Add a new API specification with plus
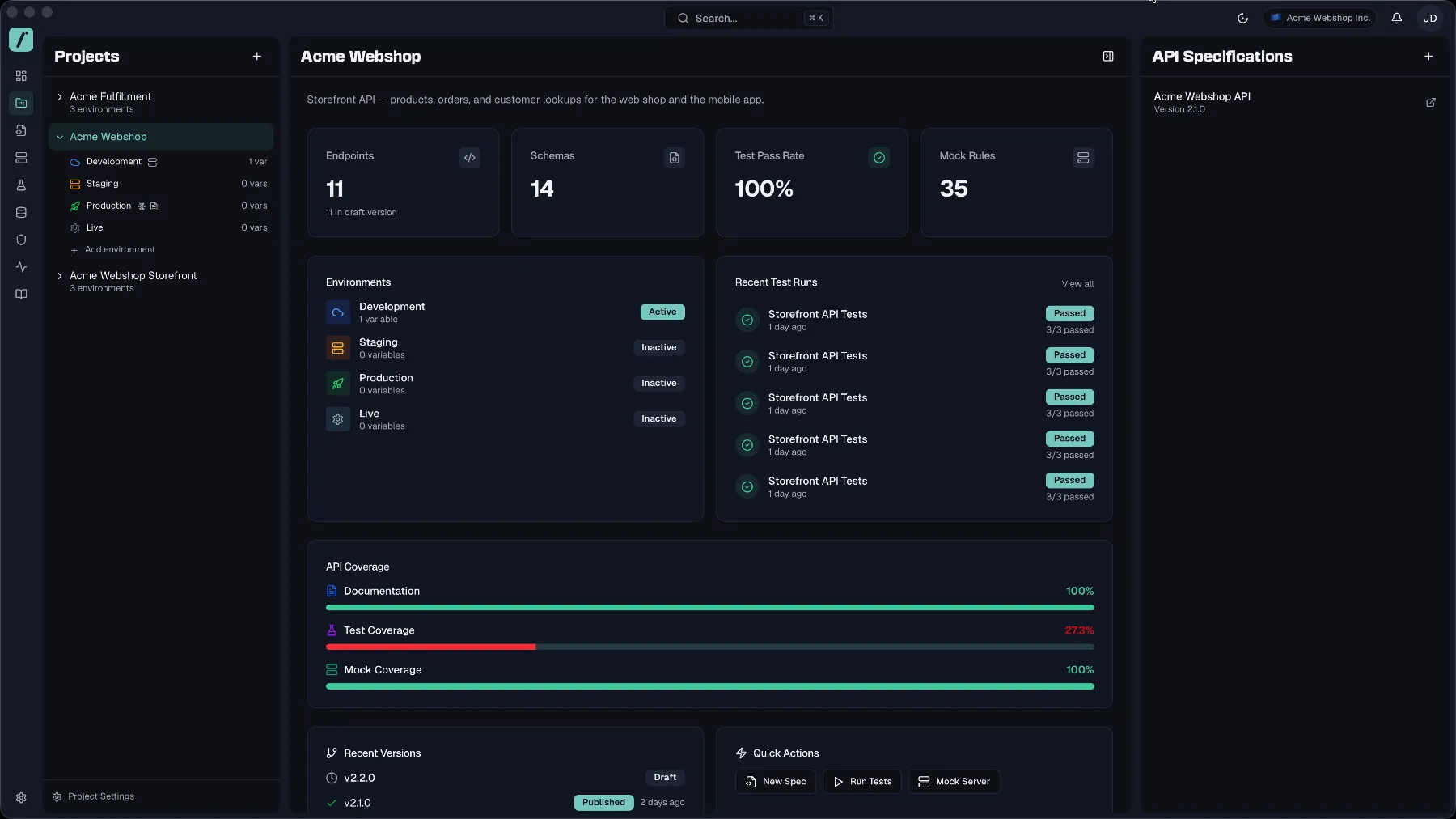1456x819 pixels. 1428,56
